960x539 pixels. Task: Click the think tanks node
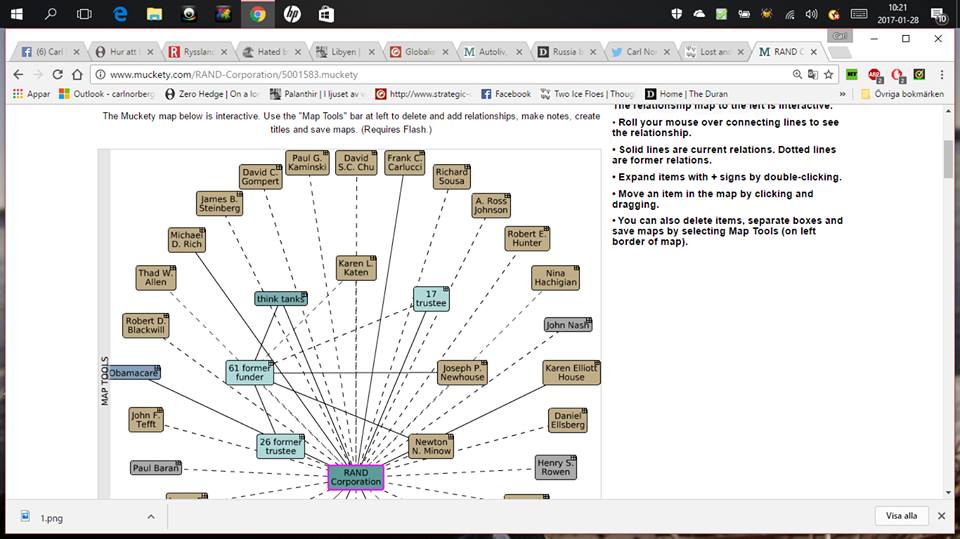point(280,299)
